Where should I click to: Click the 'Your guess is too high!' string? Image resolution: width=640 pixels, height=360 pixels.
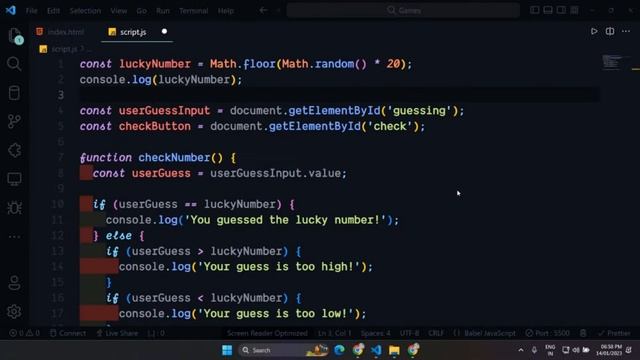pos(279,267)
